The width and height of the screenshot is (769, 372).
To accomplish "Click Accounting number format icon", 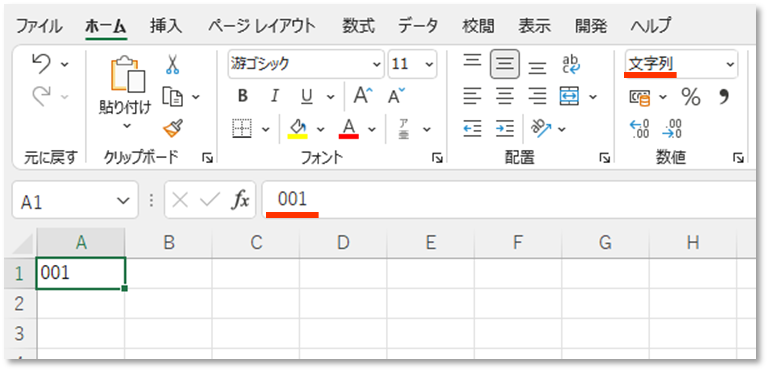I will 641,97.
